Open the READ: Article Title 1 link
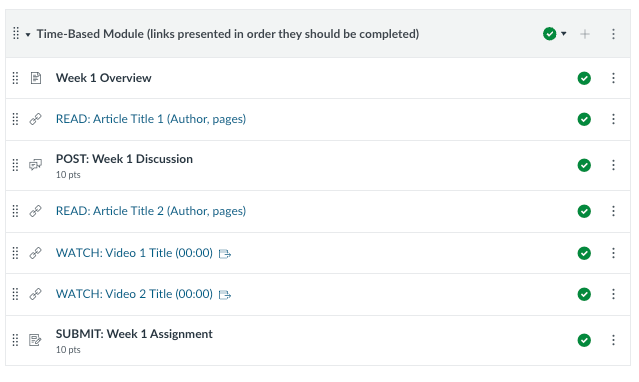Viewport: 639px width, 382px height. pos(151,119)
